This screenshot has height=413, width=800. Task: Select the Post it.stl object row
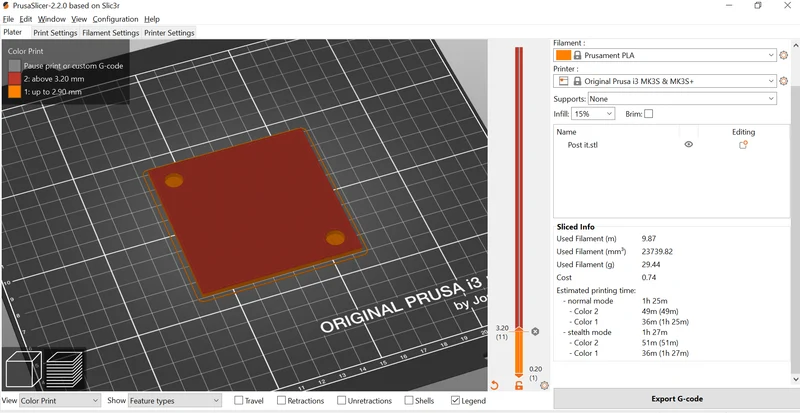671,144
